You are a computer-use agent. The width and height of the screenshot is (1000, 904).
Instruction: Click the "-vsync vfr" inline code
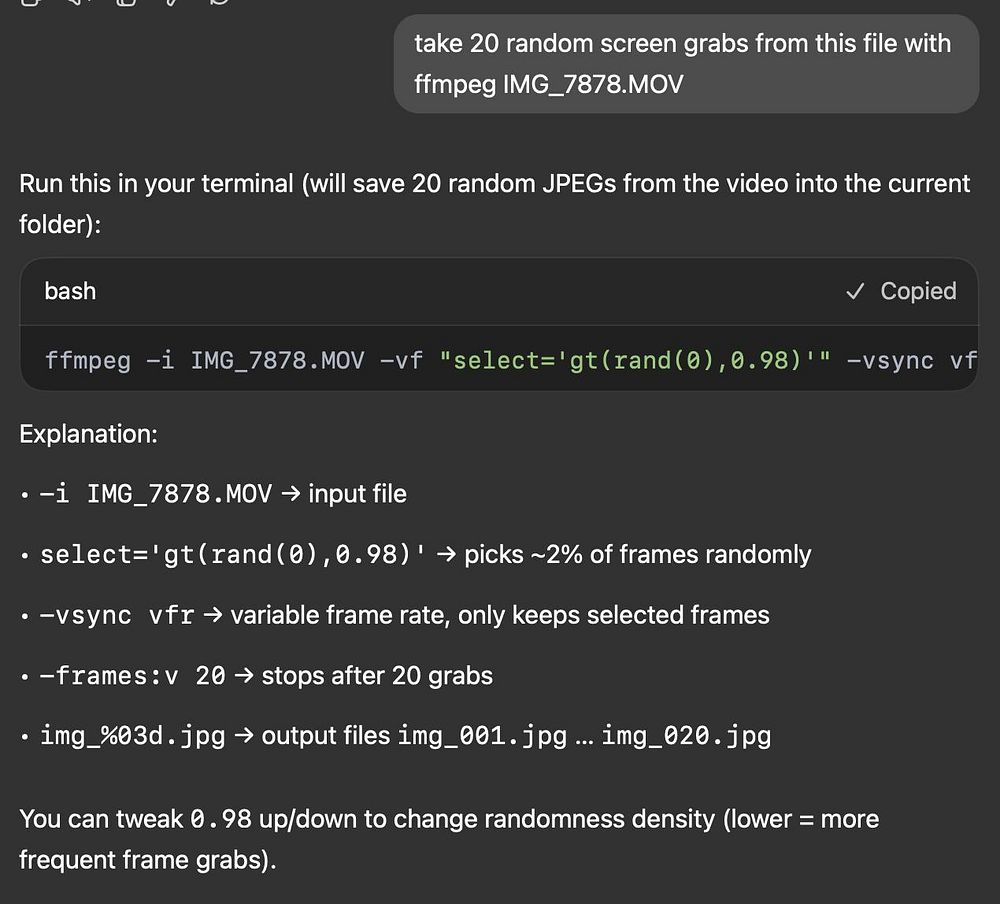tap(117, 615)
